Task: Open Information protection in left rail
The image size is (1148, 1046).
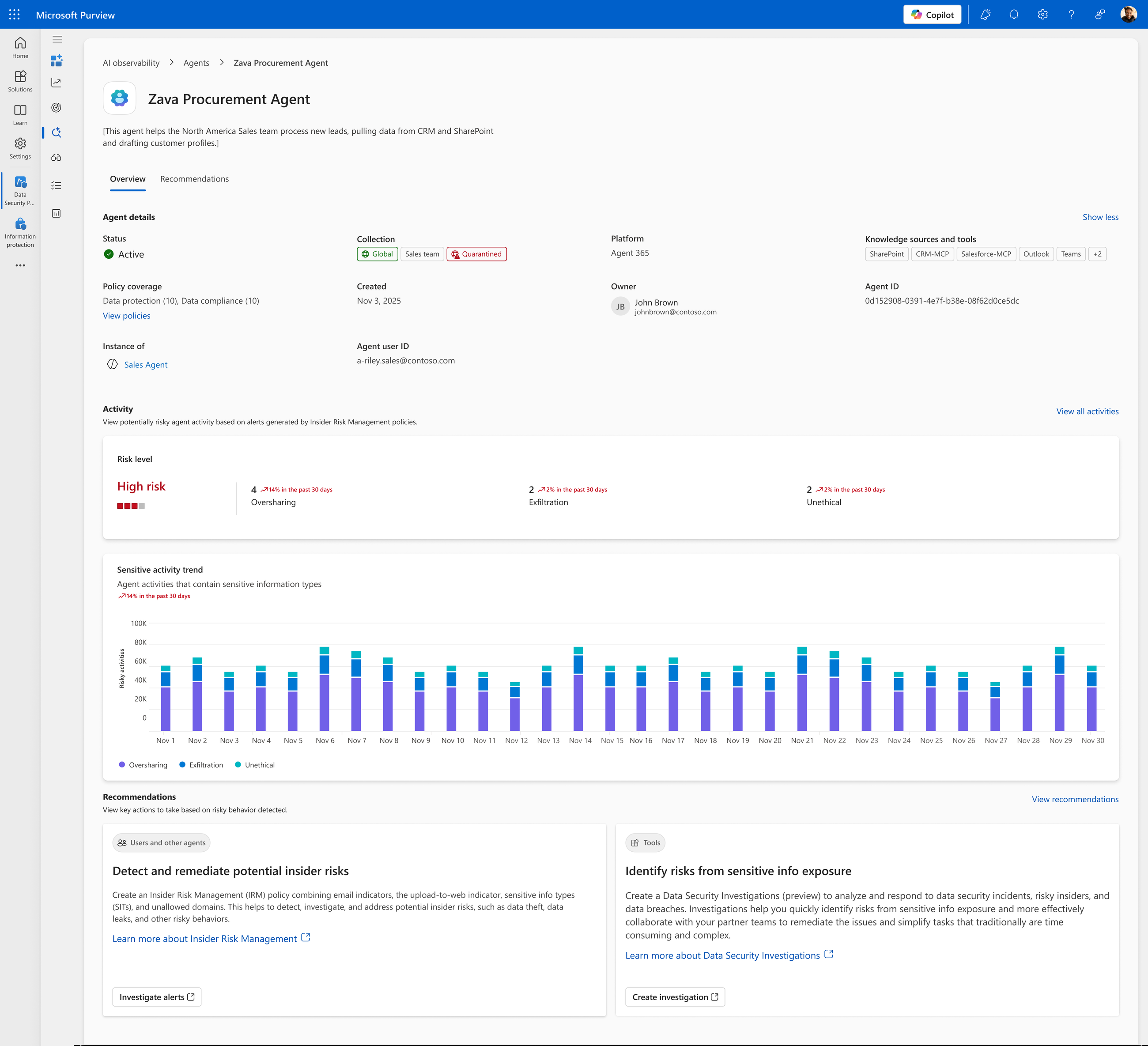Action: coord(20,233)
